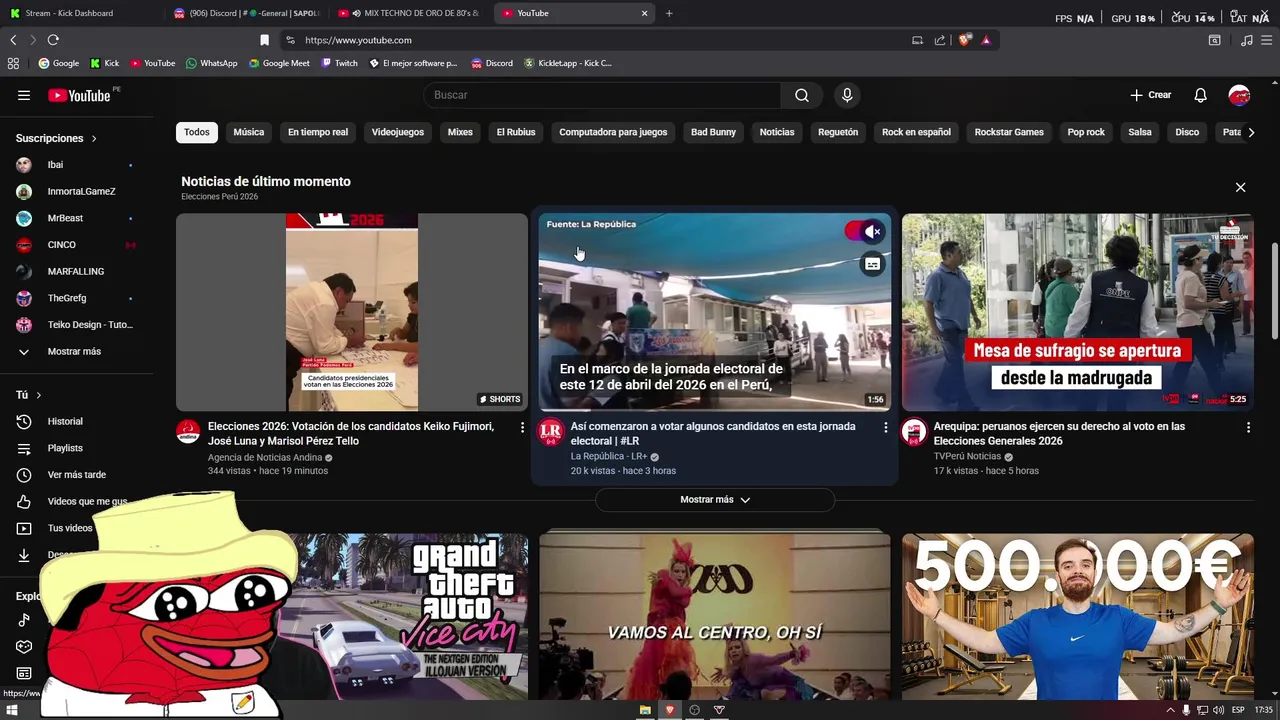Click the Crear button
This screenshot has width=1280, height=720.
1151,95
